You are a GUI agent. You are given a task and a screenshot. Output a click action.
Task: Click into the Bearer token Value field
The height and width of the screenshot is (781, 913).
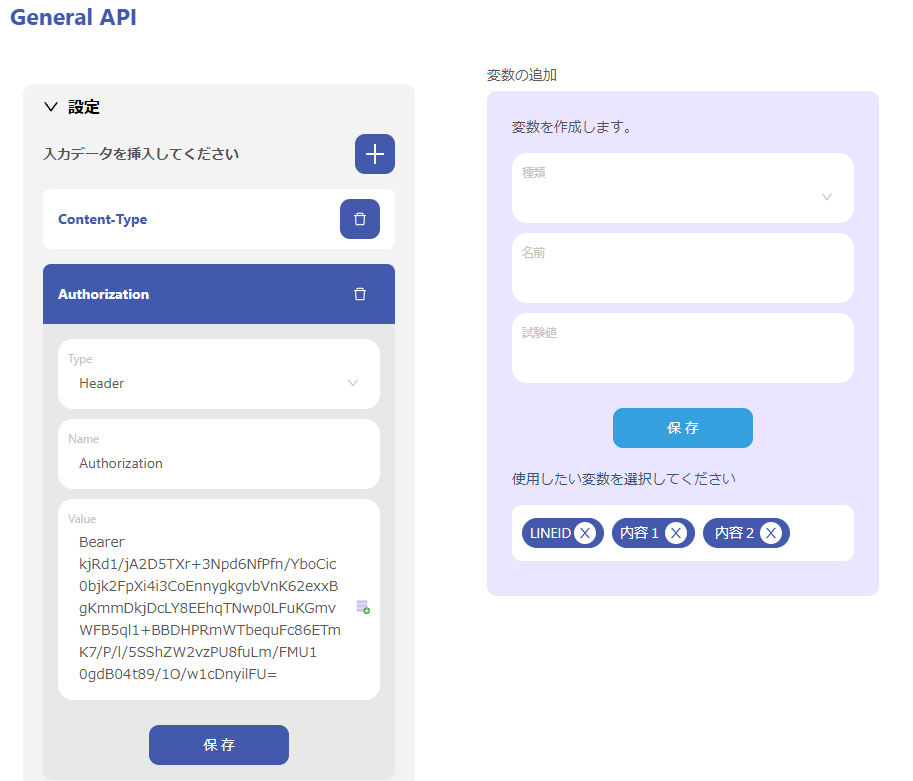(x=219, y=599)
